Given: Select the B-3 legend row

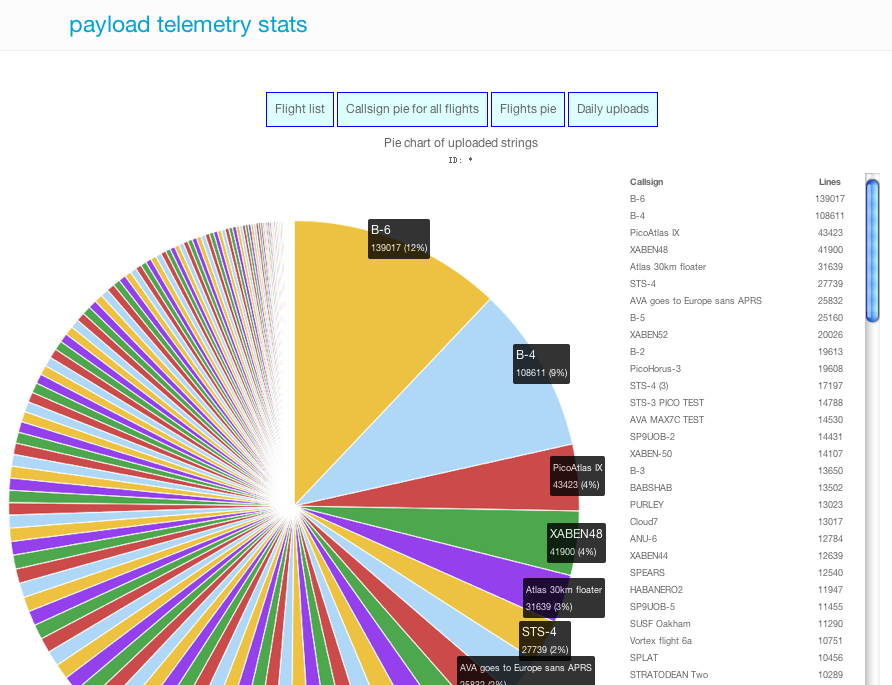Looking at the screenshot, I should 737,471.
